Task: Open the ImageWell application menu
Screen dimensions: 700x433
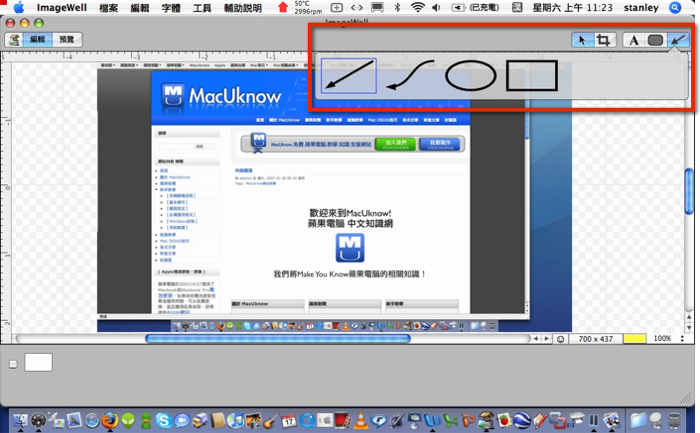Action: click(x=62, y=8)
